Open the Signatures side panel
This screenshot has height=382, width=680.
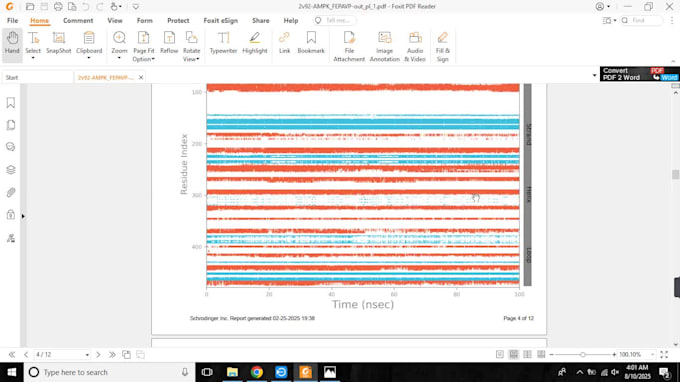pyautogui.click(x=11, y=238)
